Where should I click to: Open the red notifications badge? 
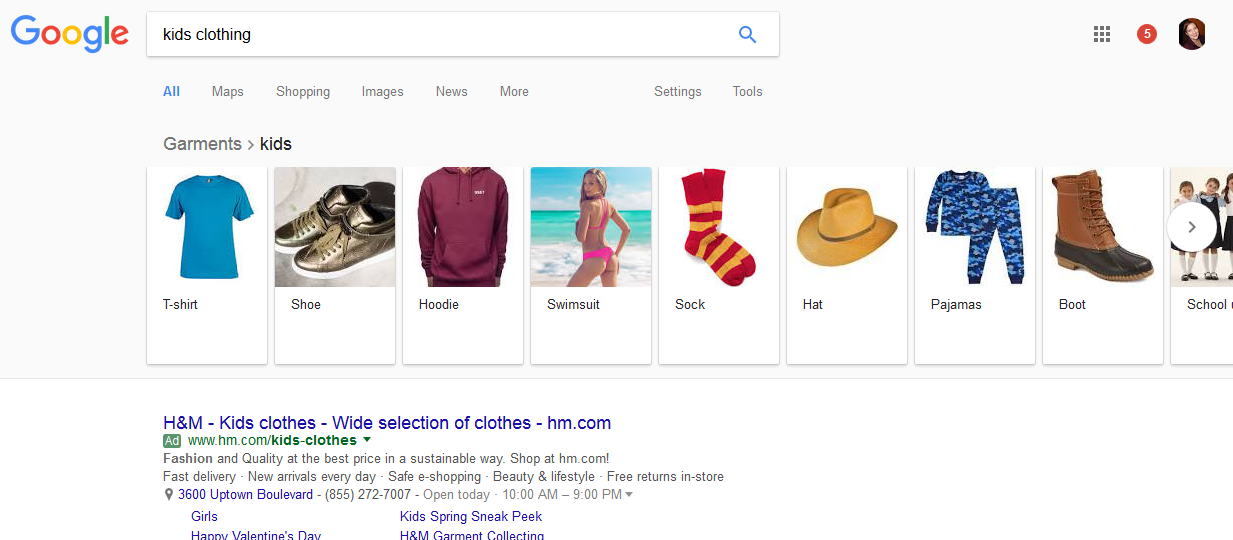tap(1147, 34)
